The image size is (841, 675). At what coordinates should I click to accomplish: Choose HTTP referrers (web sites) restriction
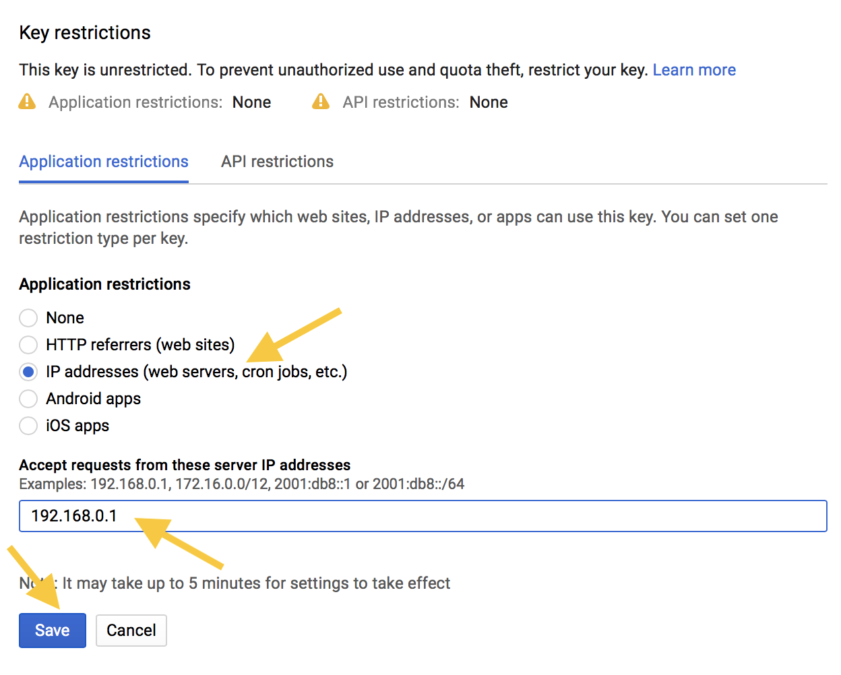28,344
